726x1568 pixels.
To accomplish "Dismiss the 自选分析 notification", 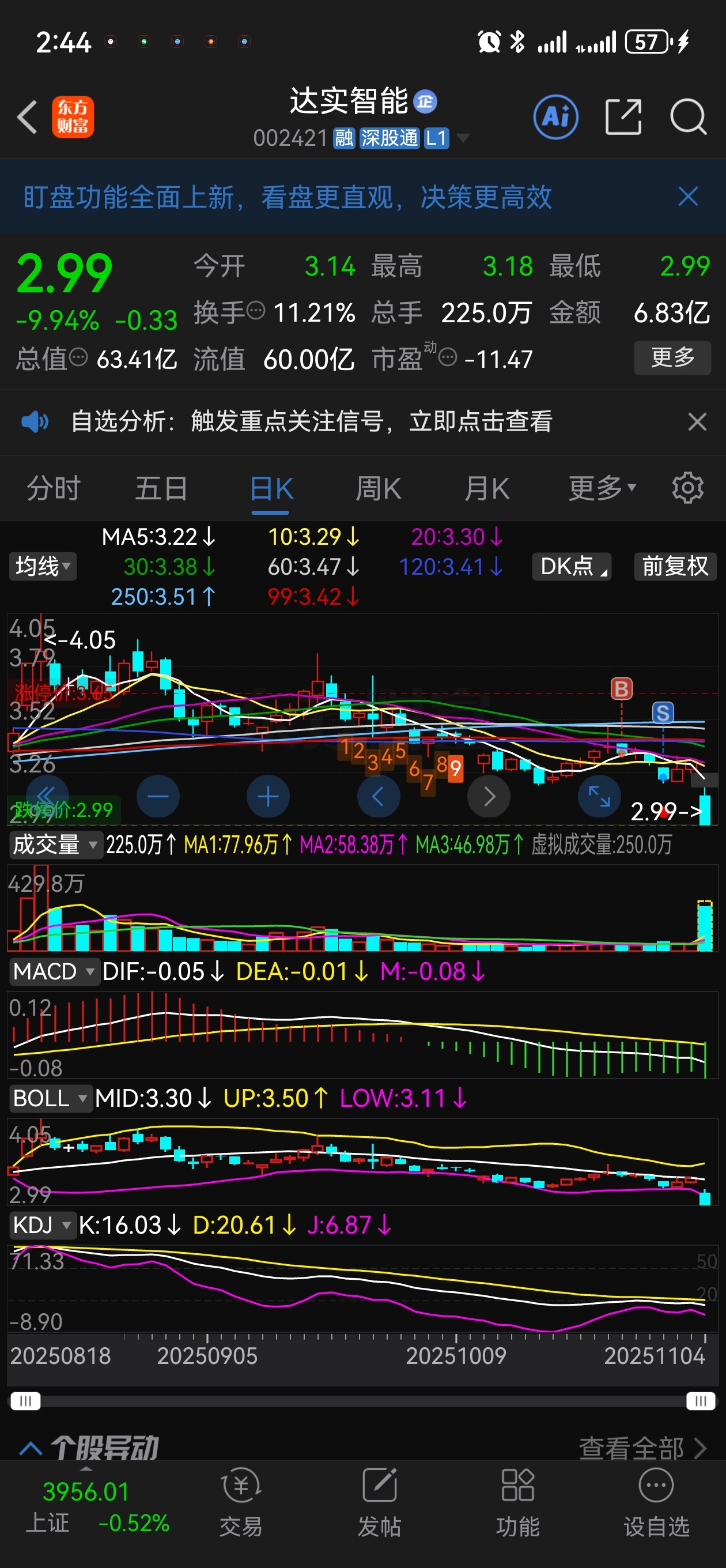I will [697, 422].
